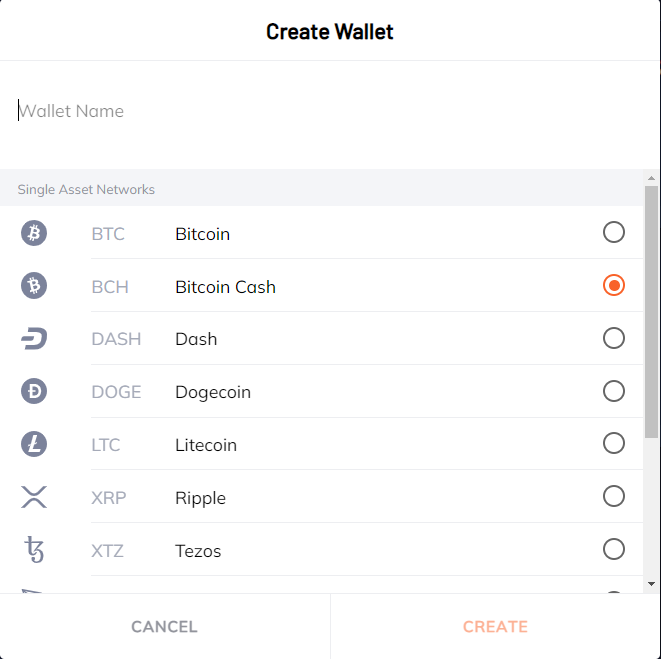661x659 pixels.
Task: Click the Bitcoin Cash coin icon
Action: (34, 285)
